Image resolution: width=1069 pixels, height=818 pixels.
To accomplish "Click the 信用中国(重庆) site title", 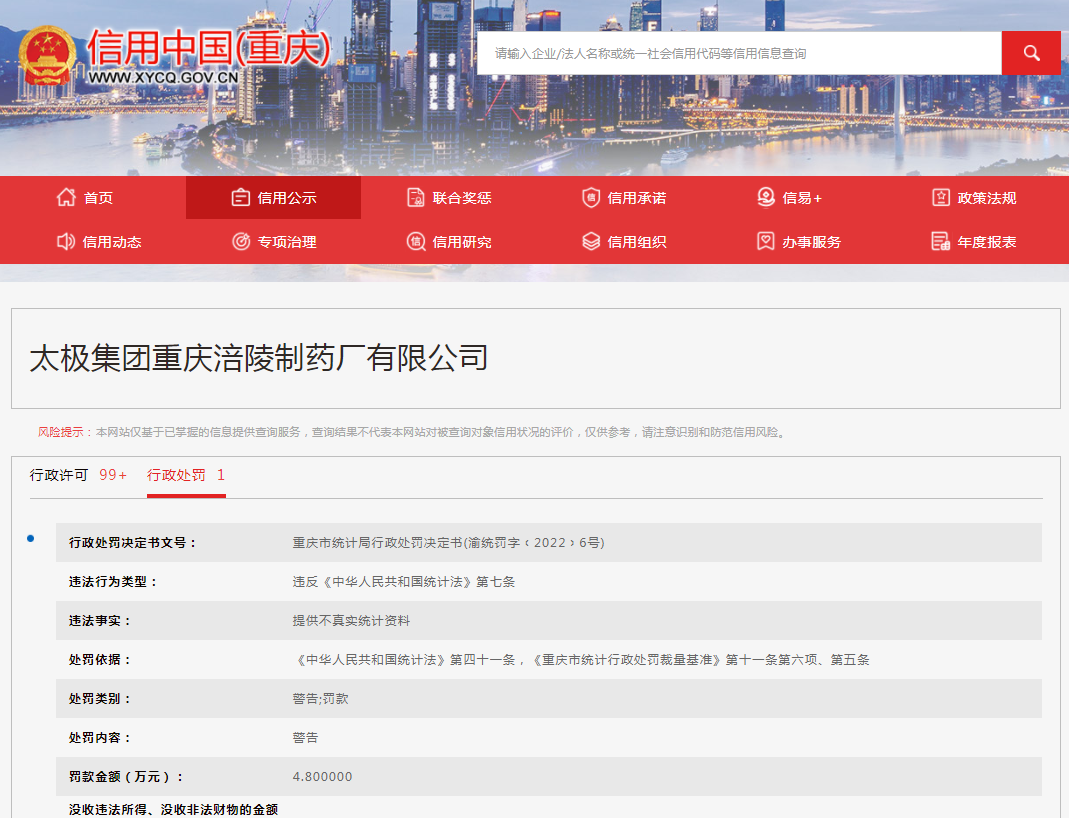I will pyautogui.click(x=209, y=48).
